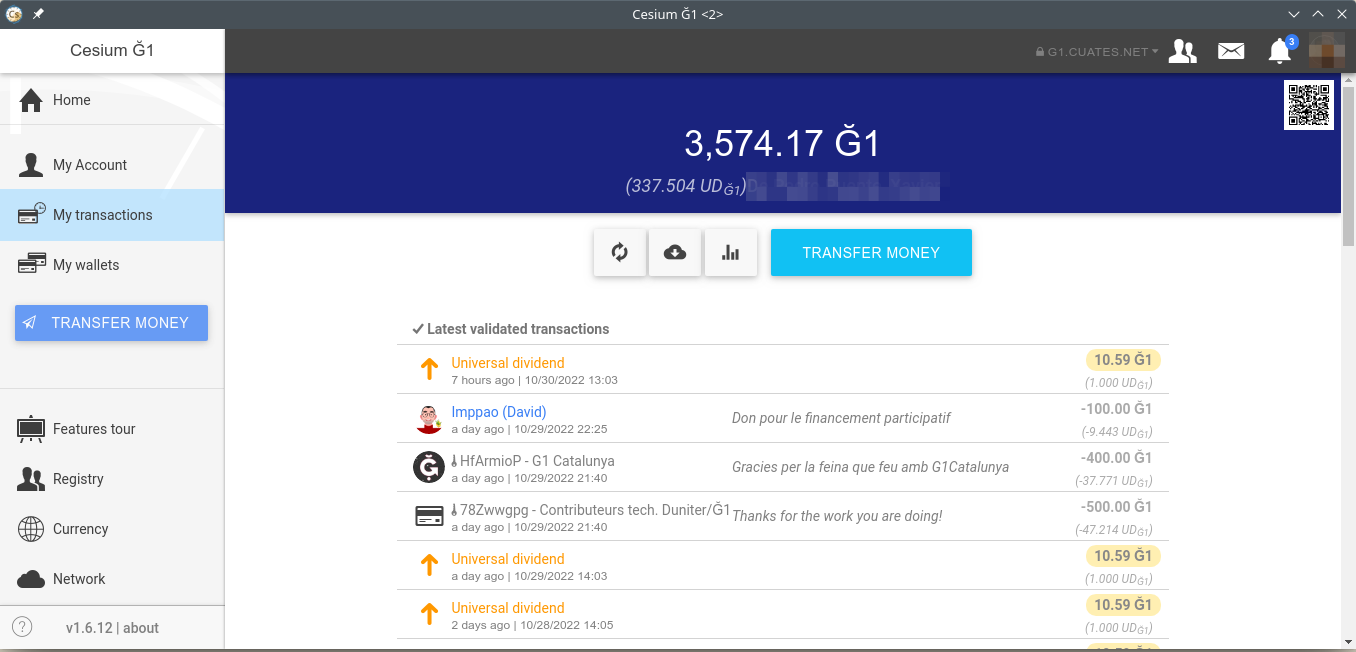Click the -400.00 Ğ1 amount

[1116, 458]
